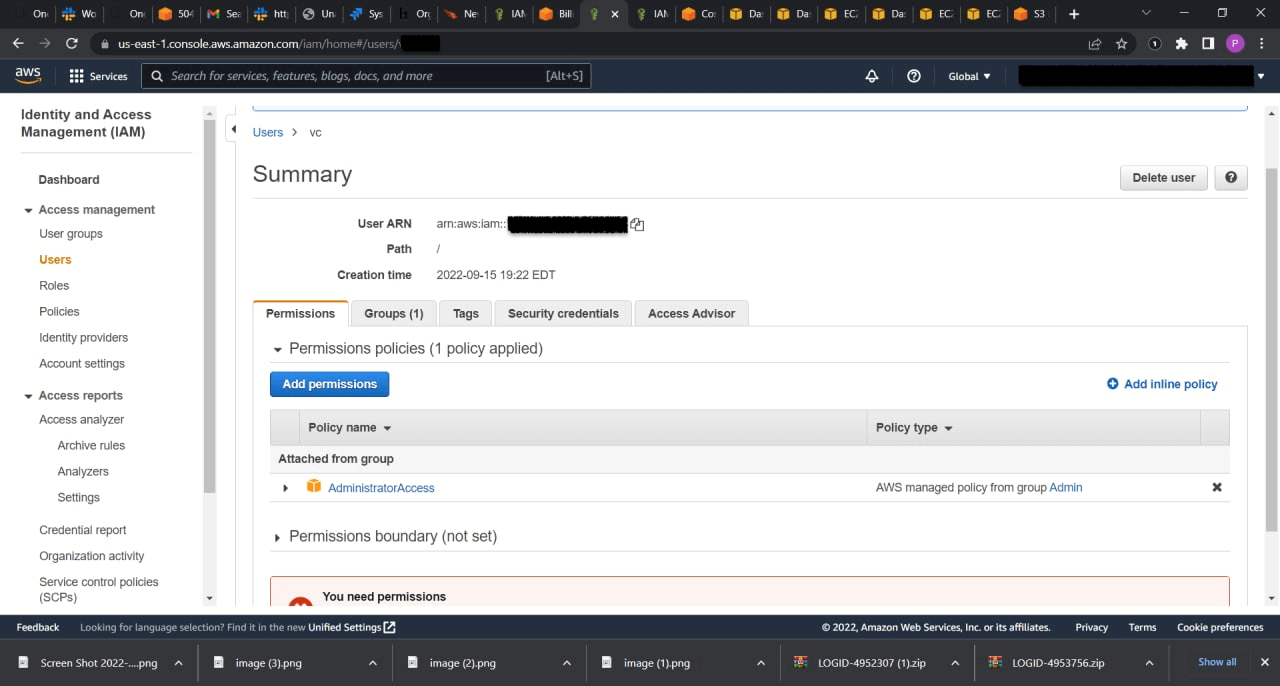Open the Admin group link

[1066, 488]
